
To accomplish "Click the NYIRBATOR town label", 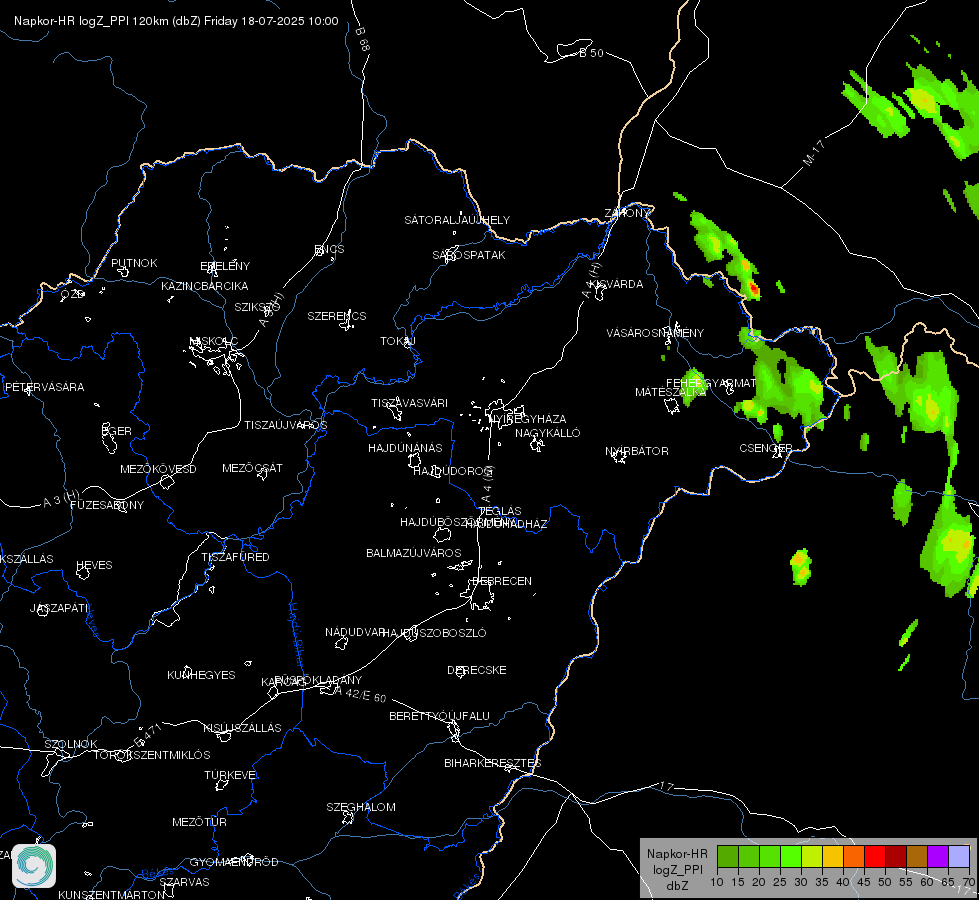I will click(x=637, y=451).
